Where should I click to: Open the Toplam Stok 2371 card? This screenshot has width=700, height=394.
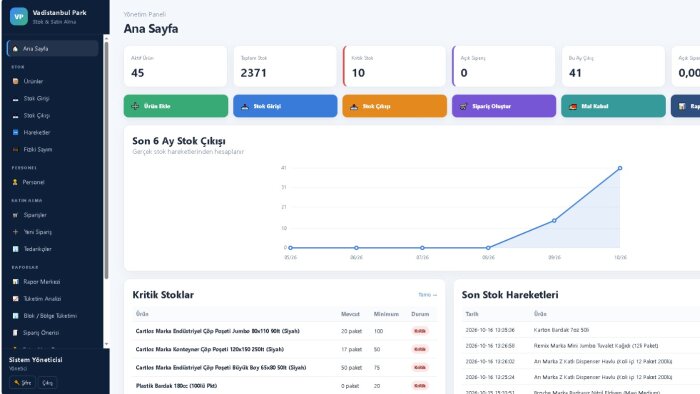(x=285, y=66)
